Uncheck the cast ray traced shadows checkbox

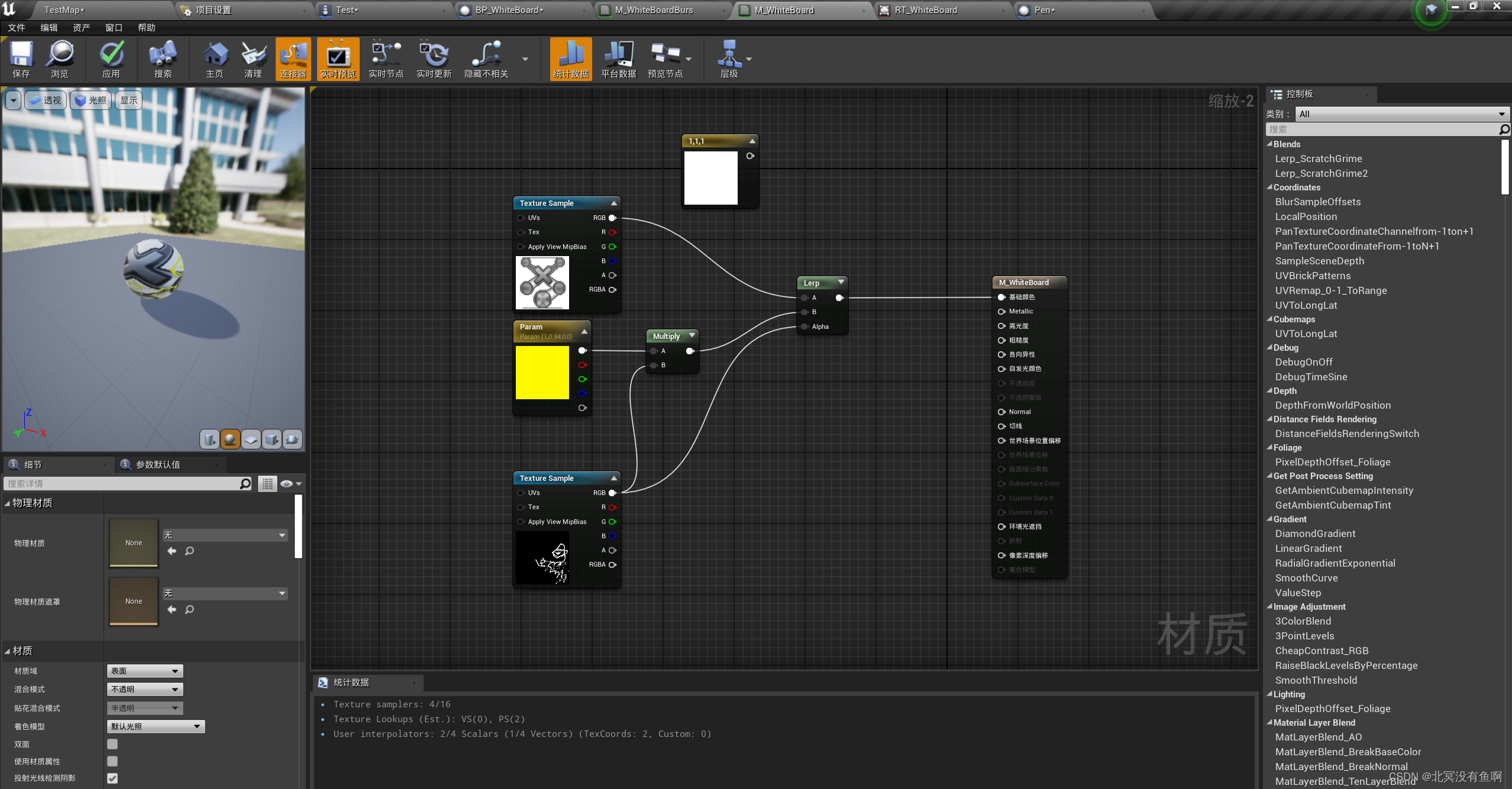pyautogui.click(x=112, y=778)
